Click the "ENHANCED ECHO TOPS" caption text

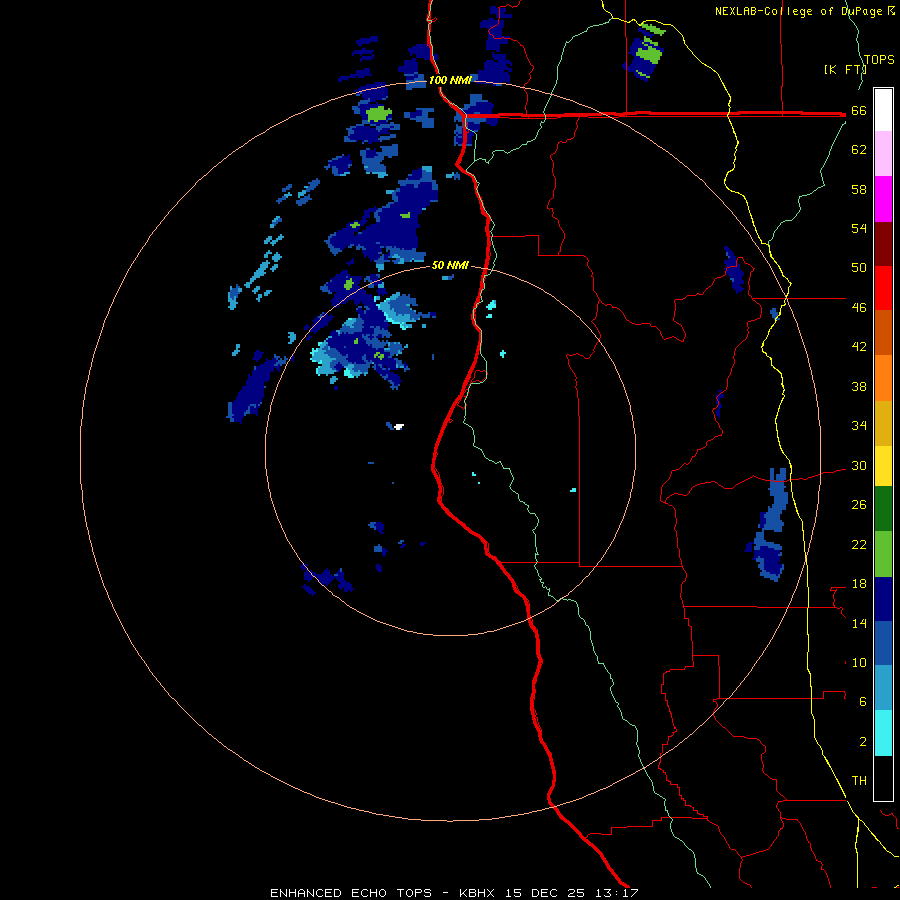pos(351,893)
